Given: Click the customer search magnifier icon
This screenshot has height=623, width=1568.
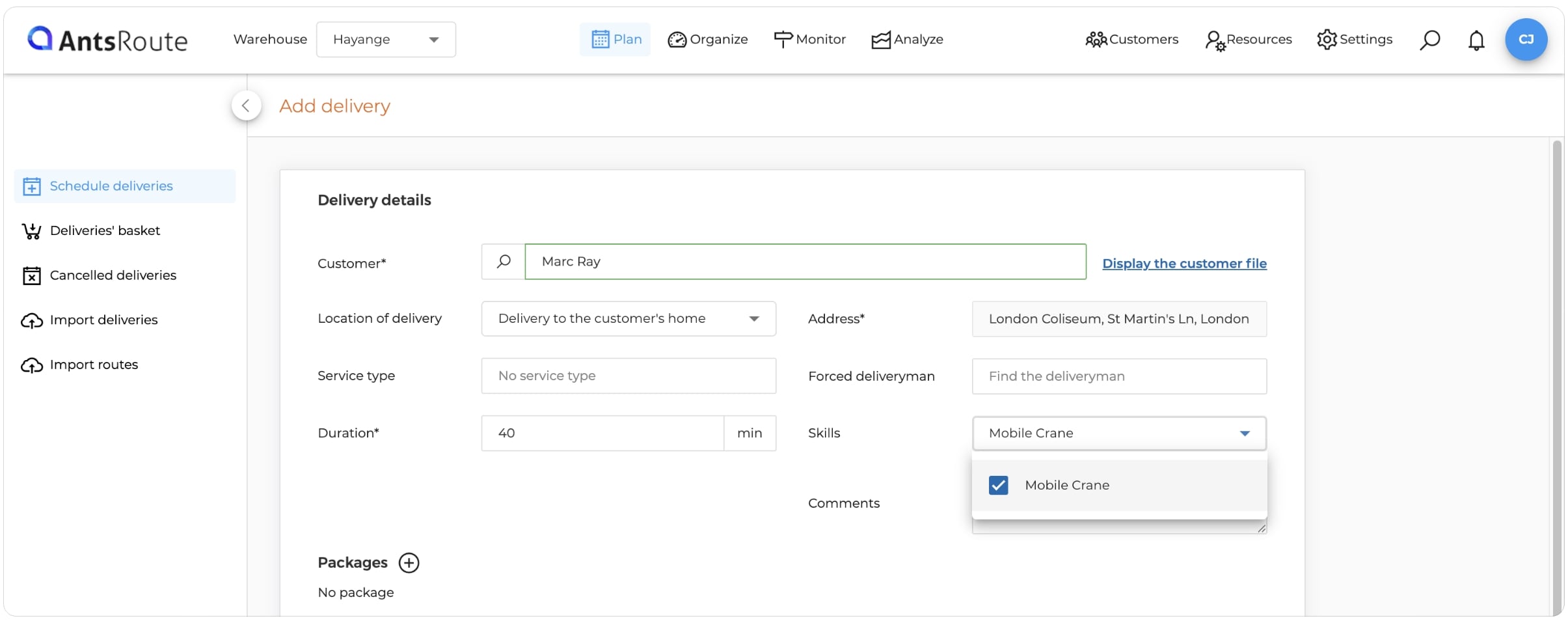Looking at the screenshot, I should [504, 262].
